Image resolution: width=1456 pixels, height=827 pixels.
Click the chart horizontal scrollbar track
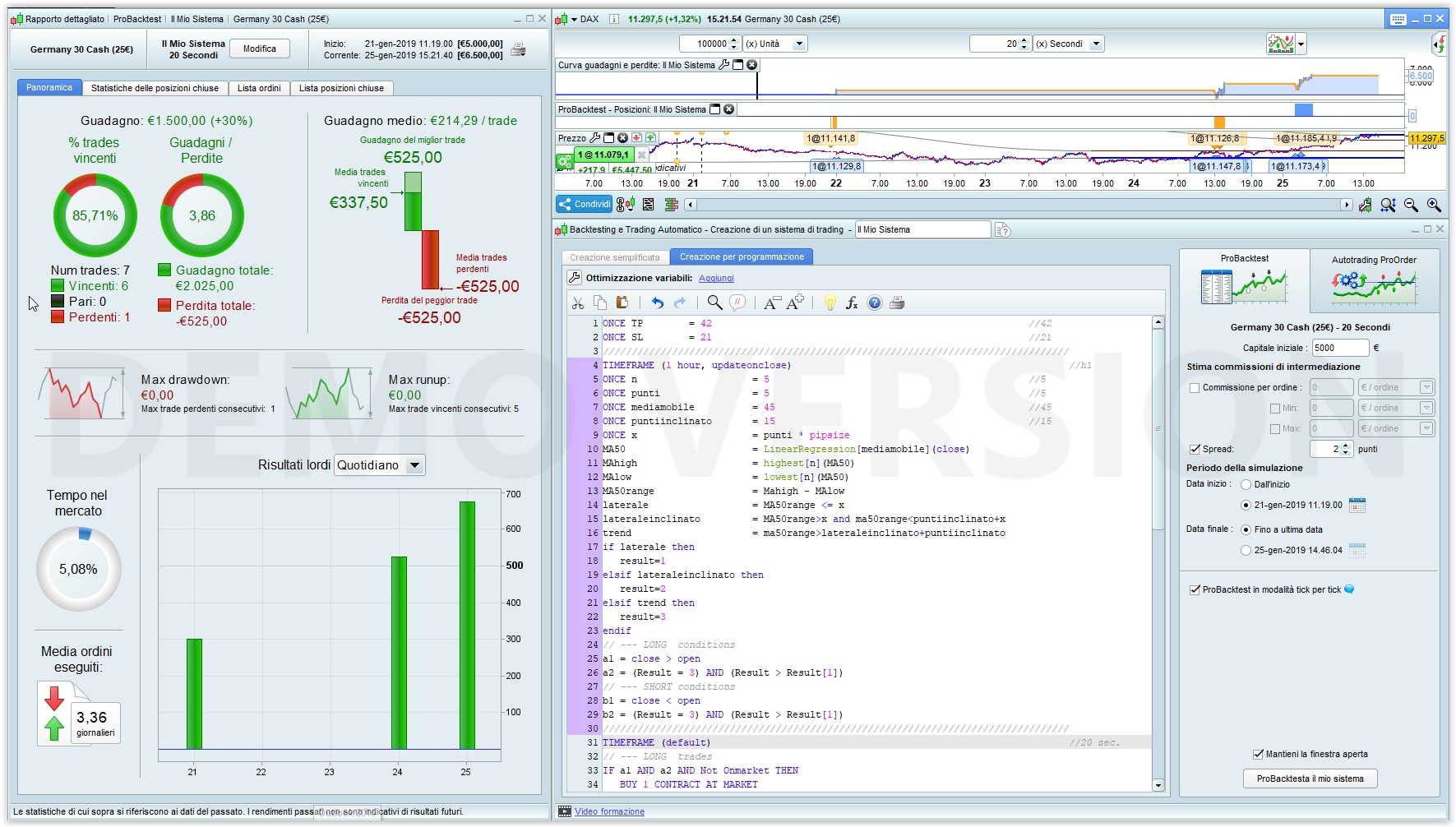point(1018,205)
